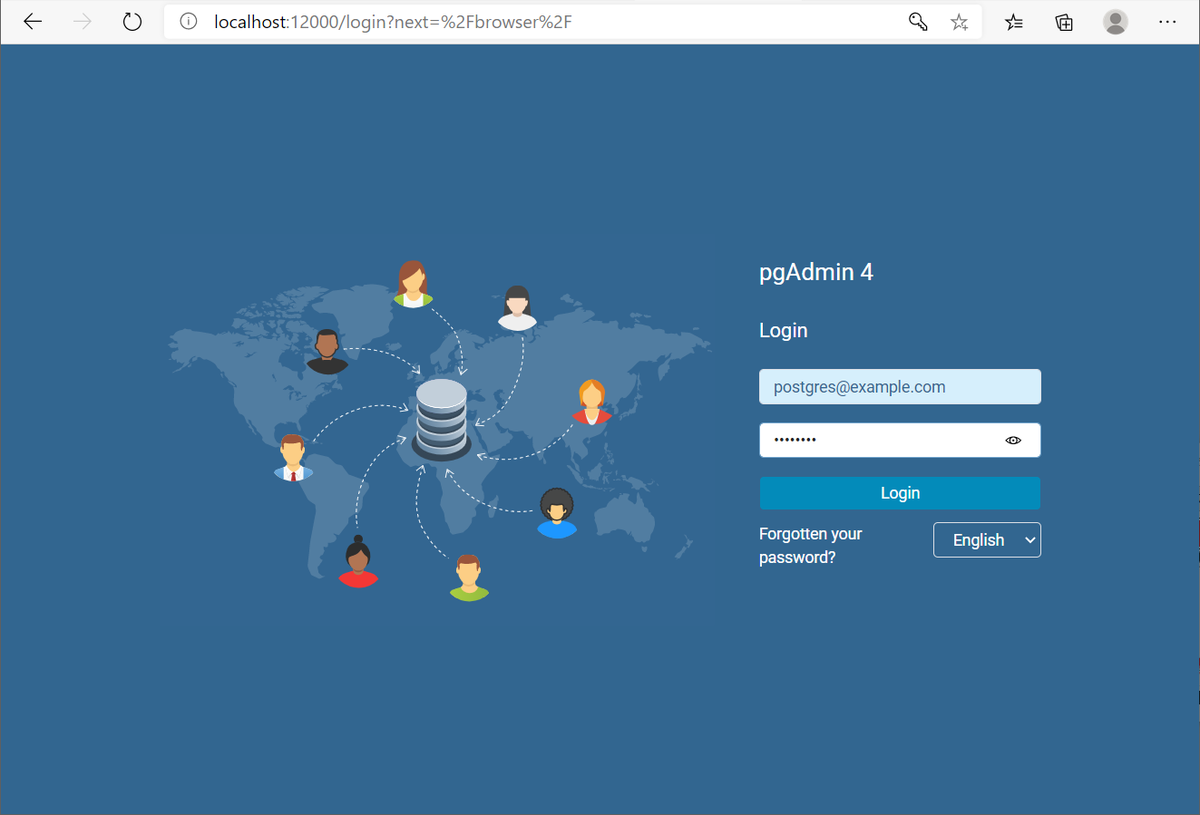Open the collections icon

1065,22
